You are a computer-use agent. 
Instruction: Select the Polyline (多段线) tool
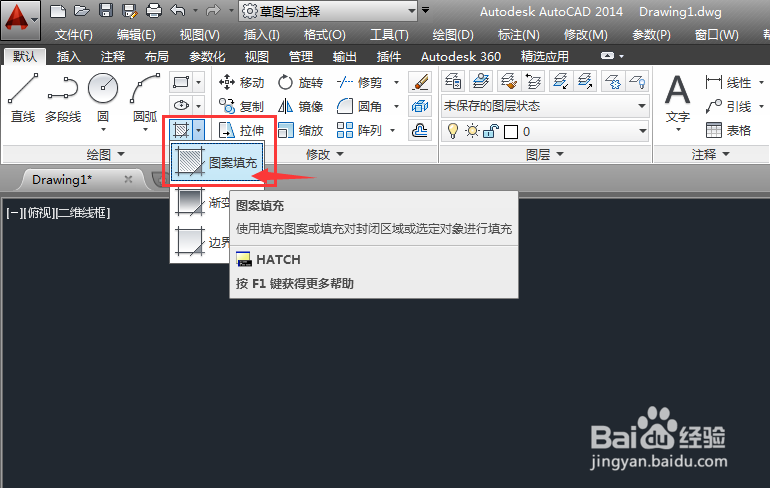[63, 98]
